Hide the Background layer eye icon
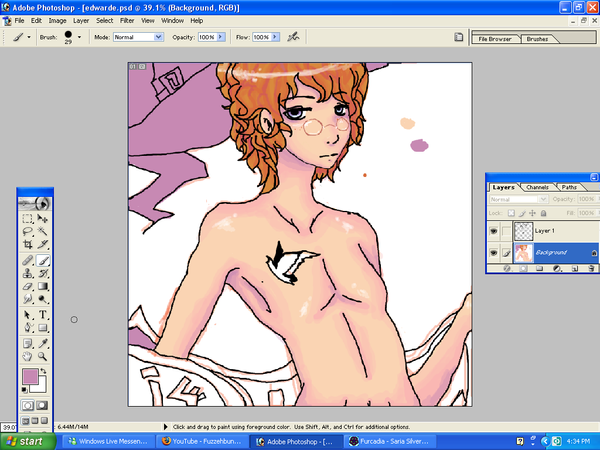Screen dimensions: 600x450 pyautogui.click(x=494, y=253)
